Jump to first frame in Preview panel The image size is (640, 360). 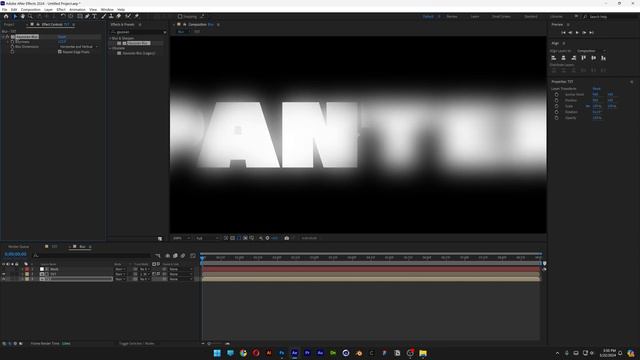pos(563,32)
